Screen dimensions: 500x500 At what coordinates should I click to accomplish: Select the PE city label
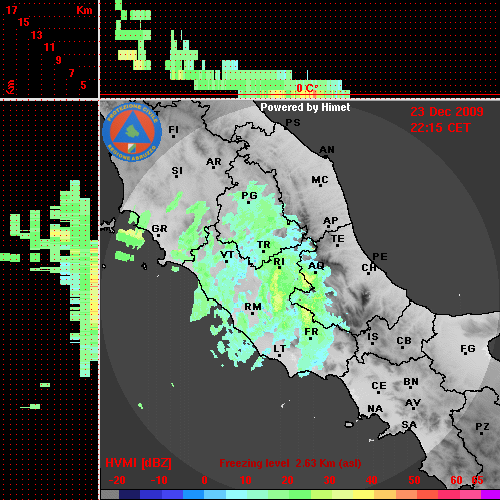[380, 256]
